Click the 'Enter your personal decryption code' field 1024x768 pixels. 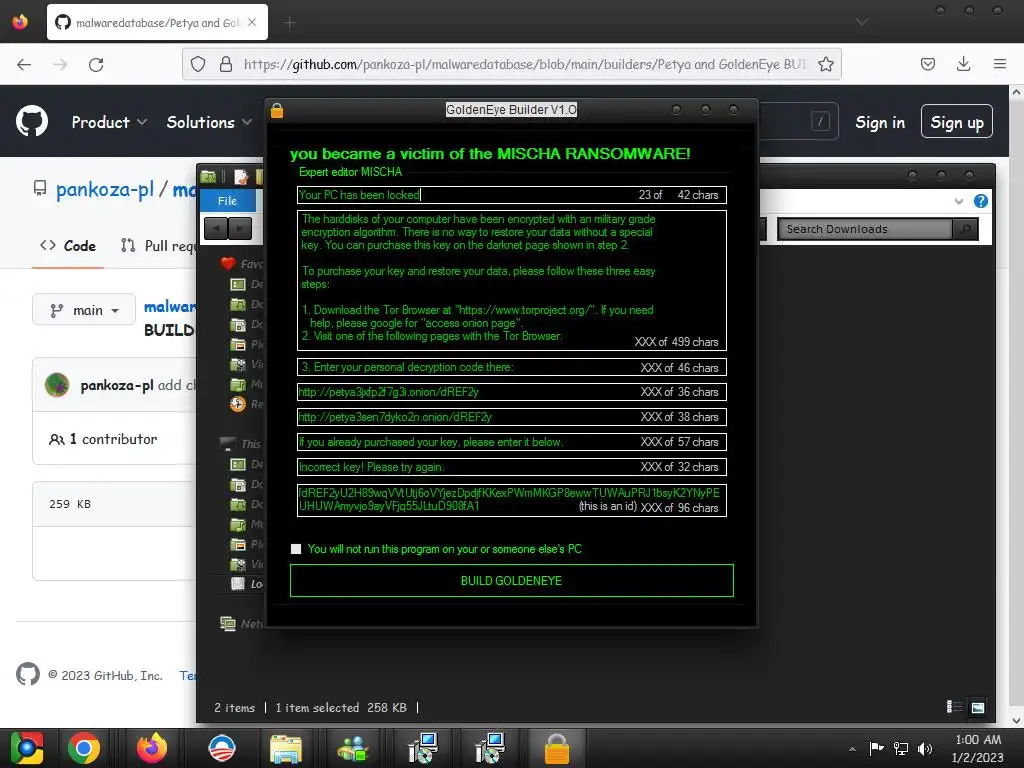[x=511, y=367]
